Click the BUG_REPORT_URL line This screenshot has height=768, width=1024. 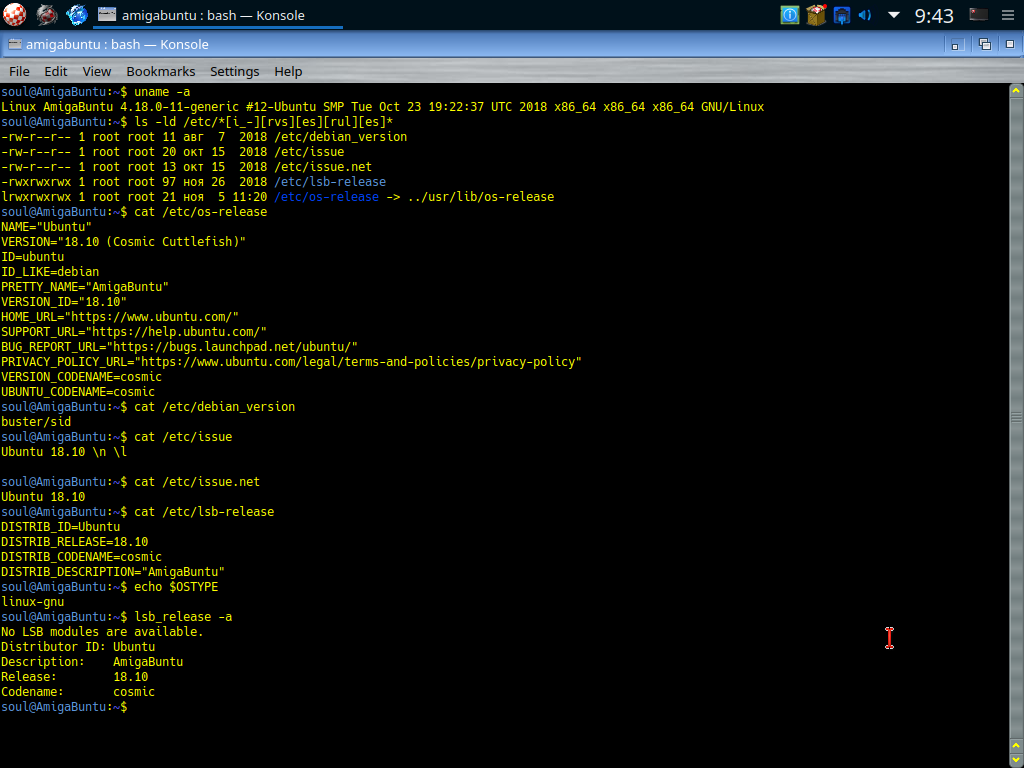(x=180, y=347)
